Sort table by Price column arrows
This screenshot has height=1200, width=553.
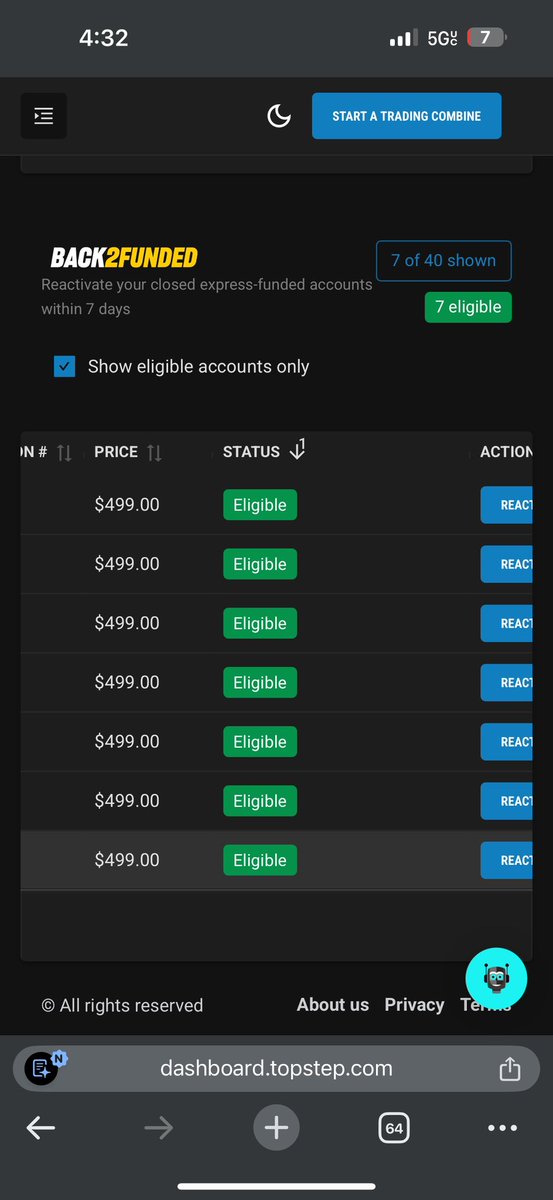click(x=154, y=452)
